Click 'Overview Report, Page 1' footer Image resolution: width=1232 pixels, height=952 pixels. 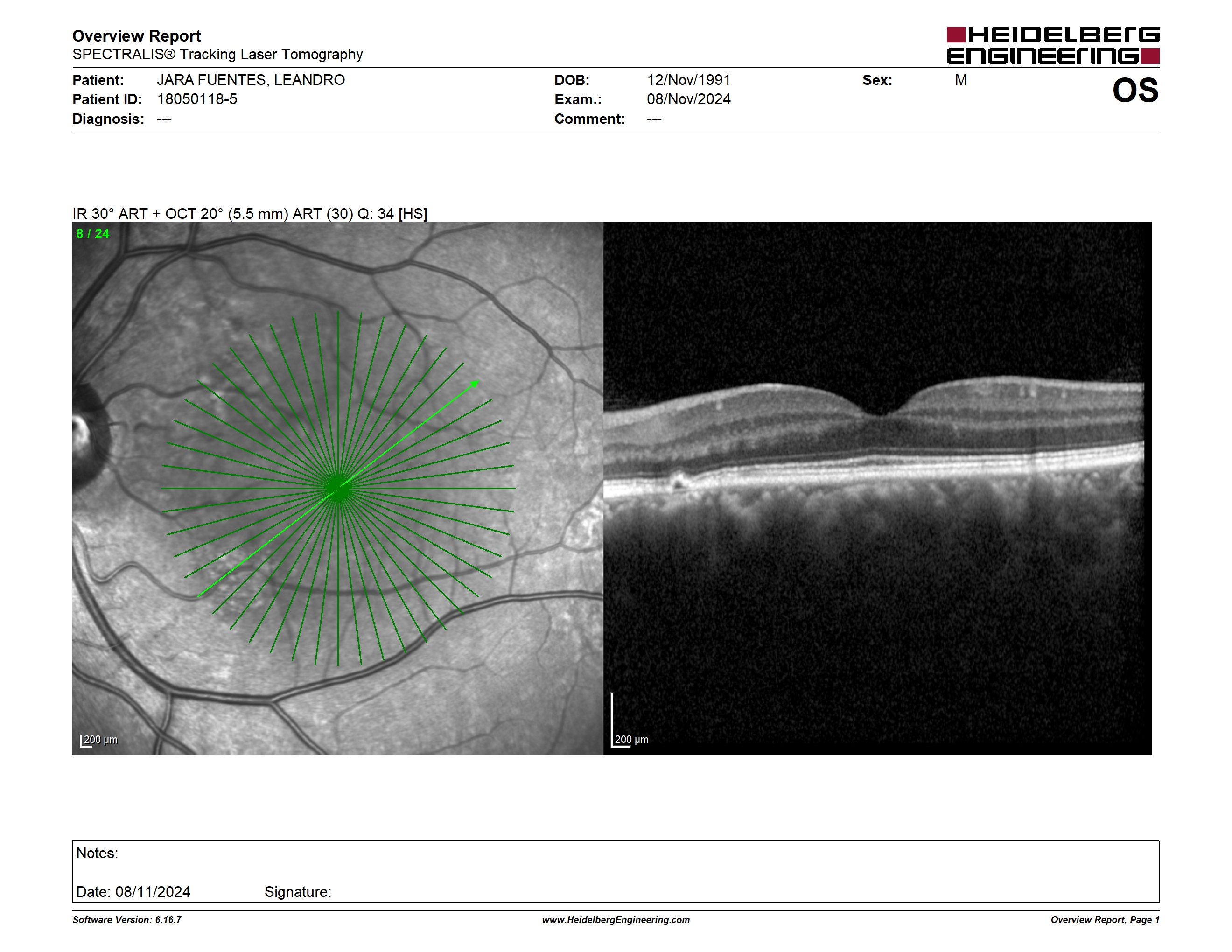pos(1105,920)
